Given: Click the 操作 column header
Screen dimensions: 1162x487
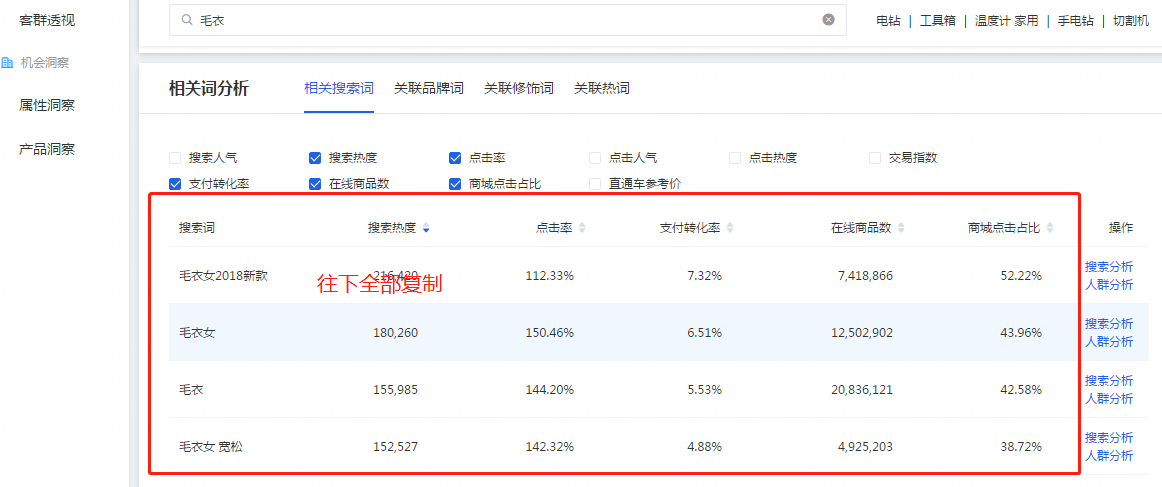Looking at the screenshot, I should [1120, 228].
